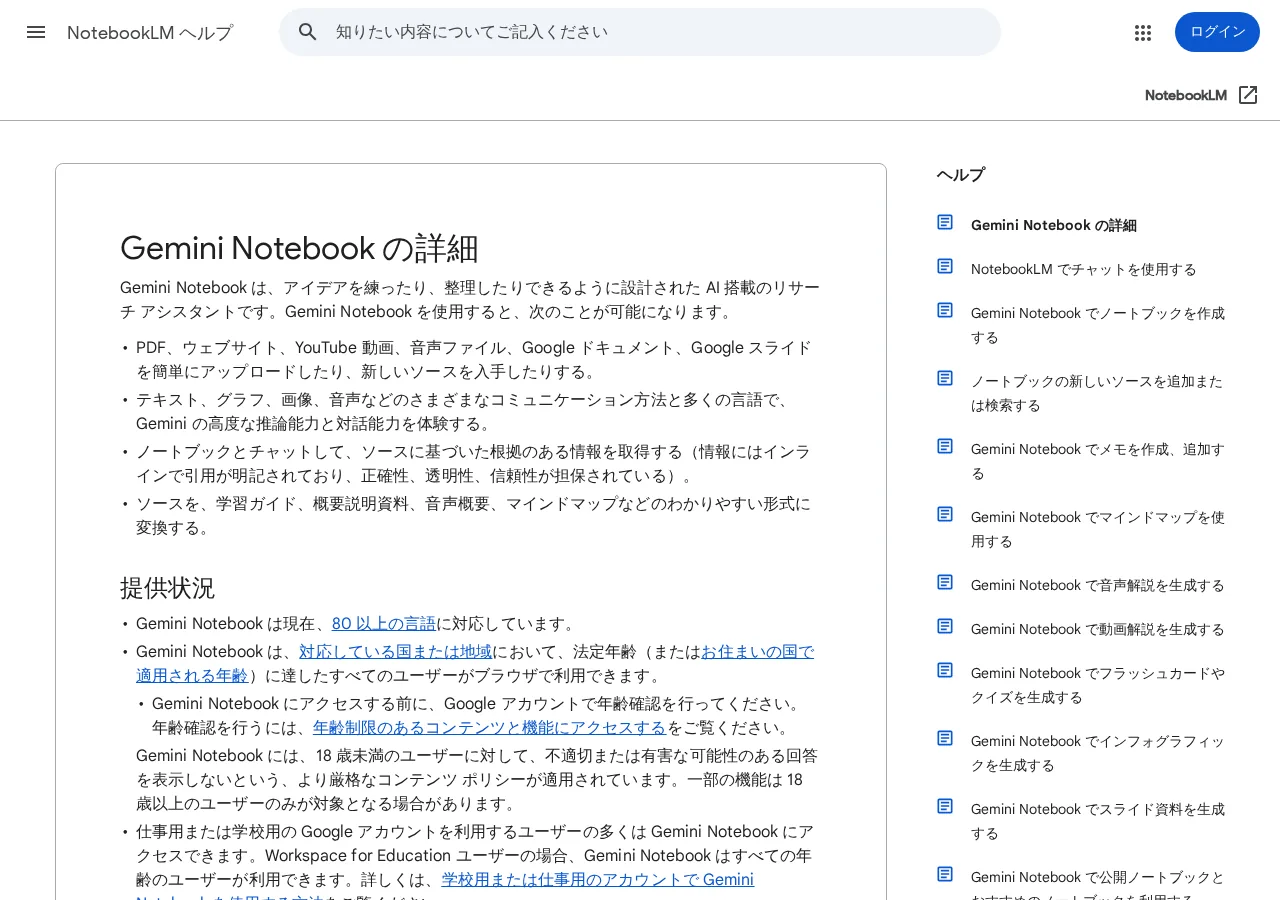Click the ログイン button

coord(1217,32)
